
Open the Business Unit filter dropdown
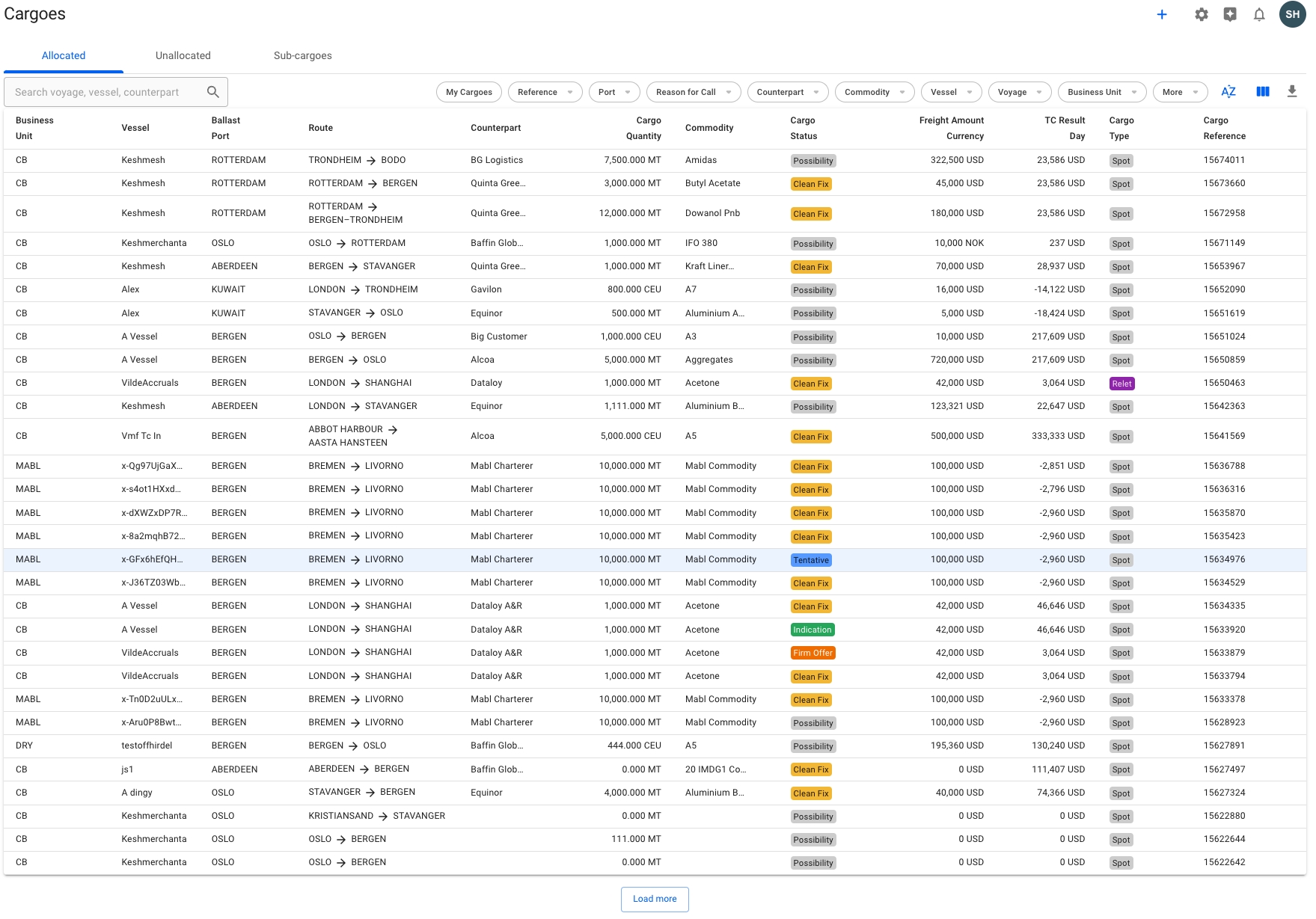coord(1101,92)
